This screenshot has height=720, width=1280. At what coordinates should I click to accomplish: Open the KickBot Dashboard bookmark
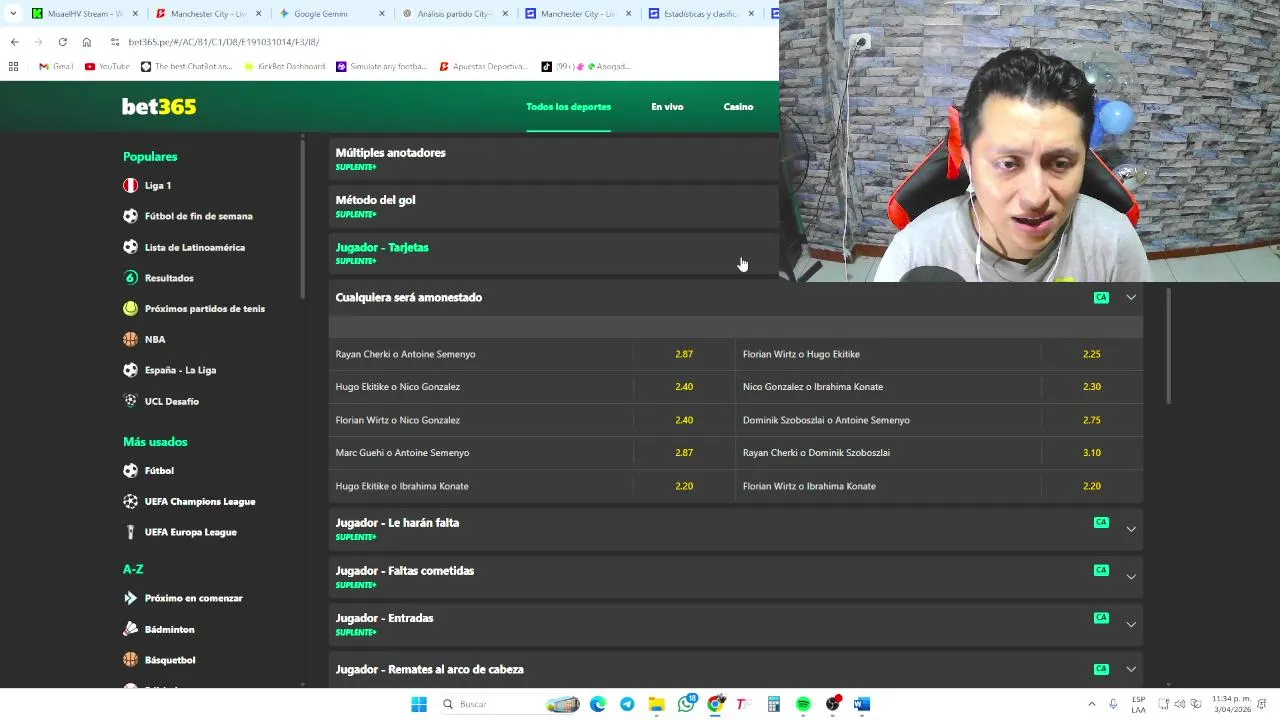(284, 66)
